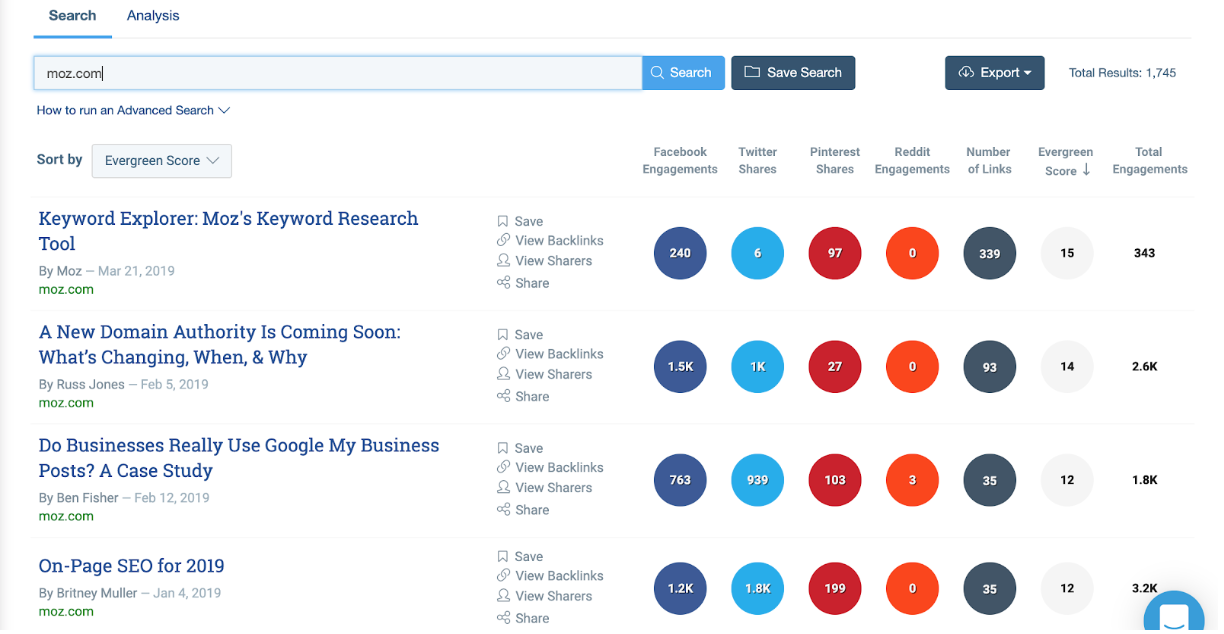
Task: Click total engagements value 2.6K
Action: tap(1145, 367)
